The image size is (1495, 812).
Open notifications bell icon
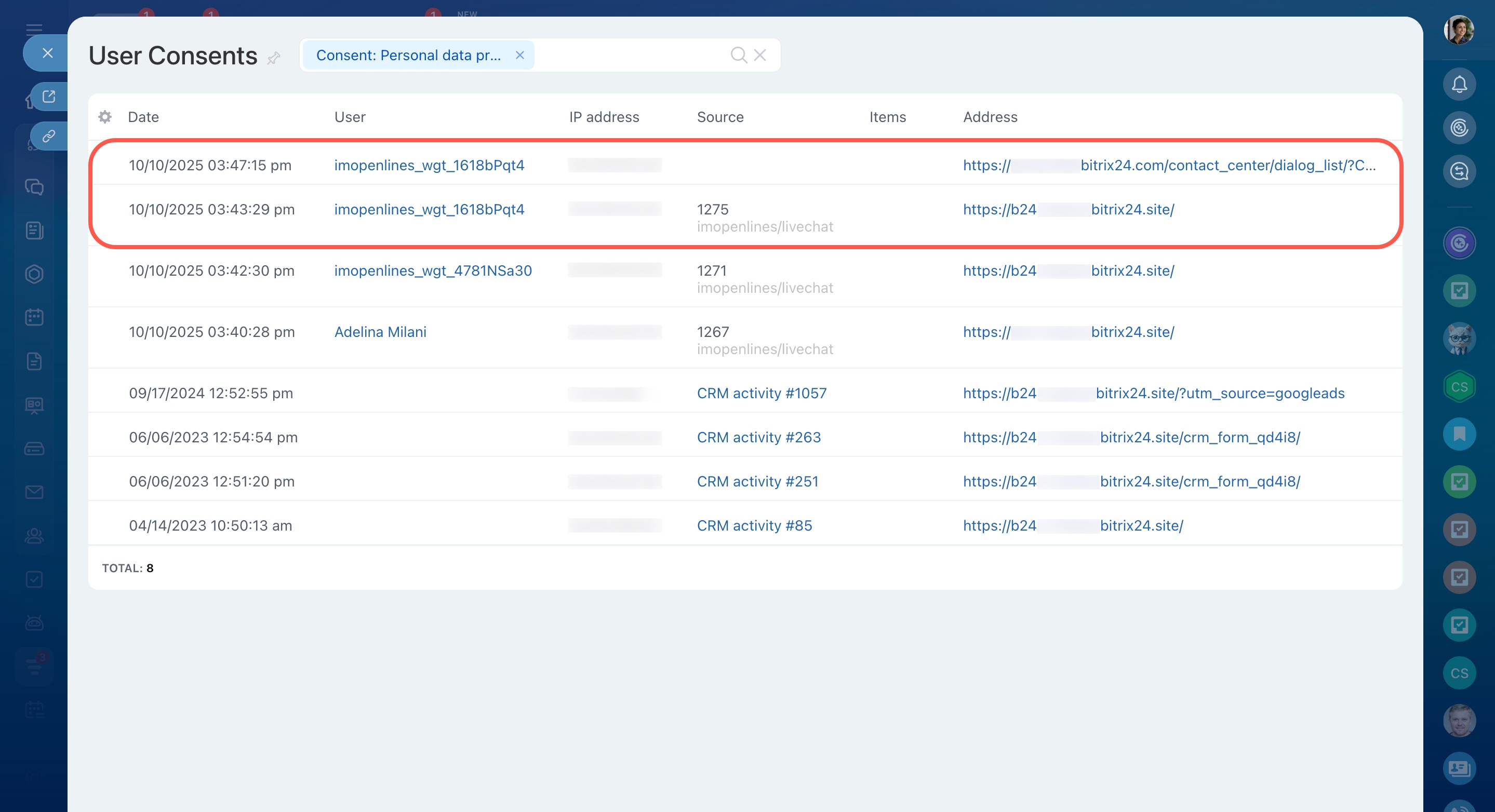point(1459,85)
